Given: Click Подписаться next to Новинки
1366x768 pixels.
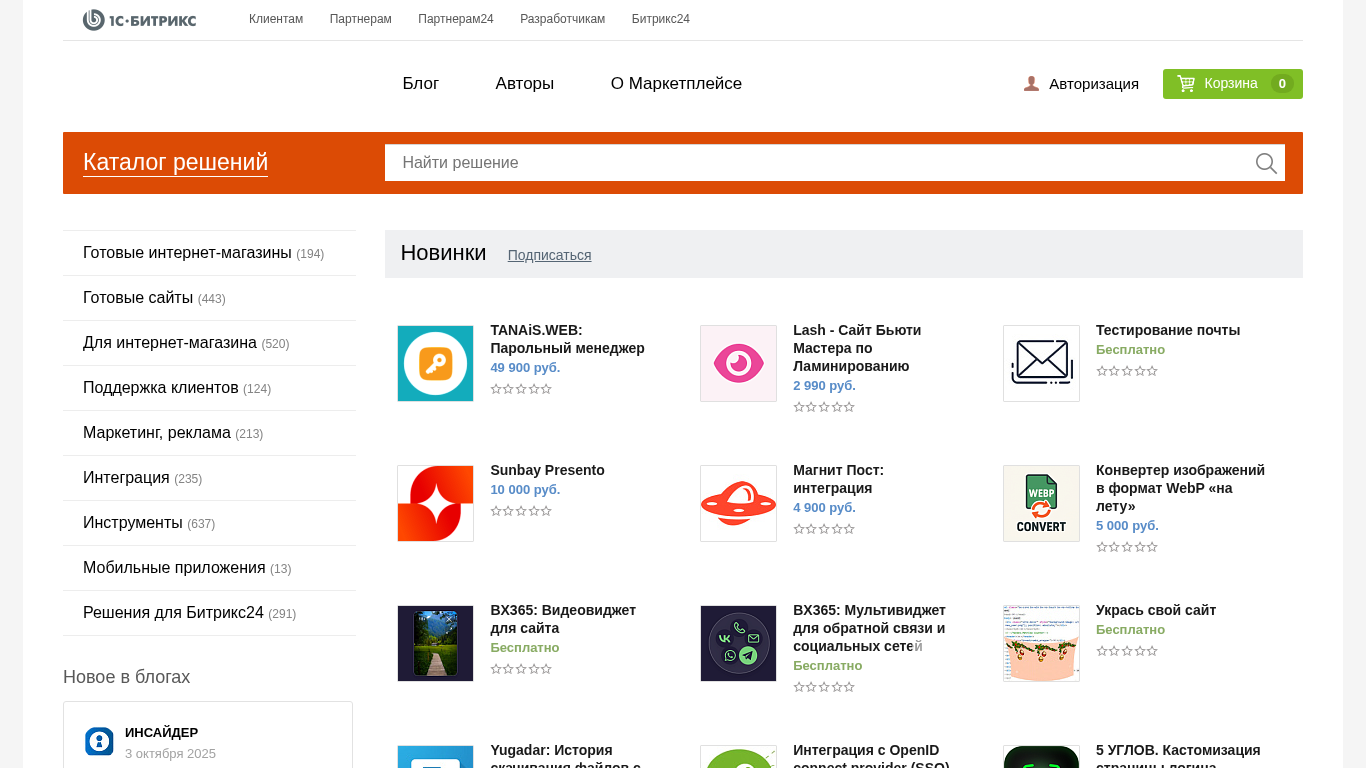Looking at the screenshot, I should pyautogui.click(x=549, y=255).
